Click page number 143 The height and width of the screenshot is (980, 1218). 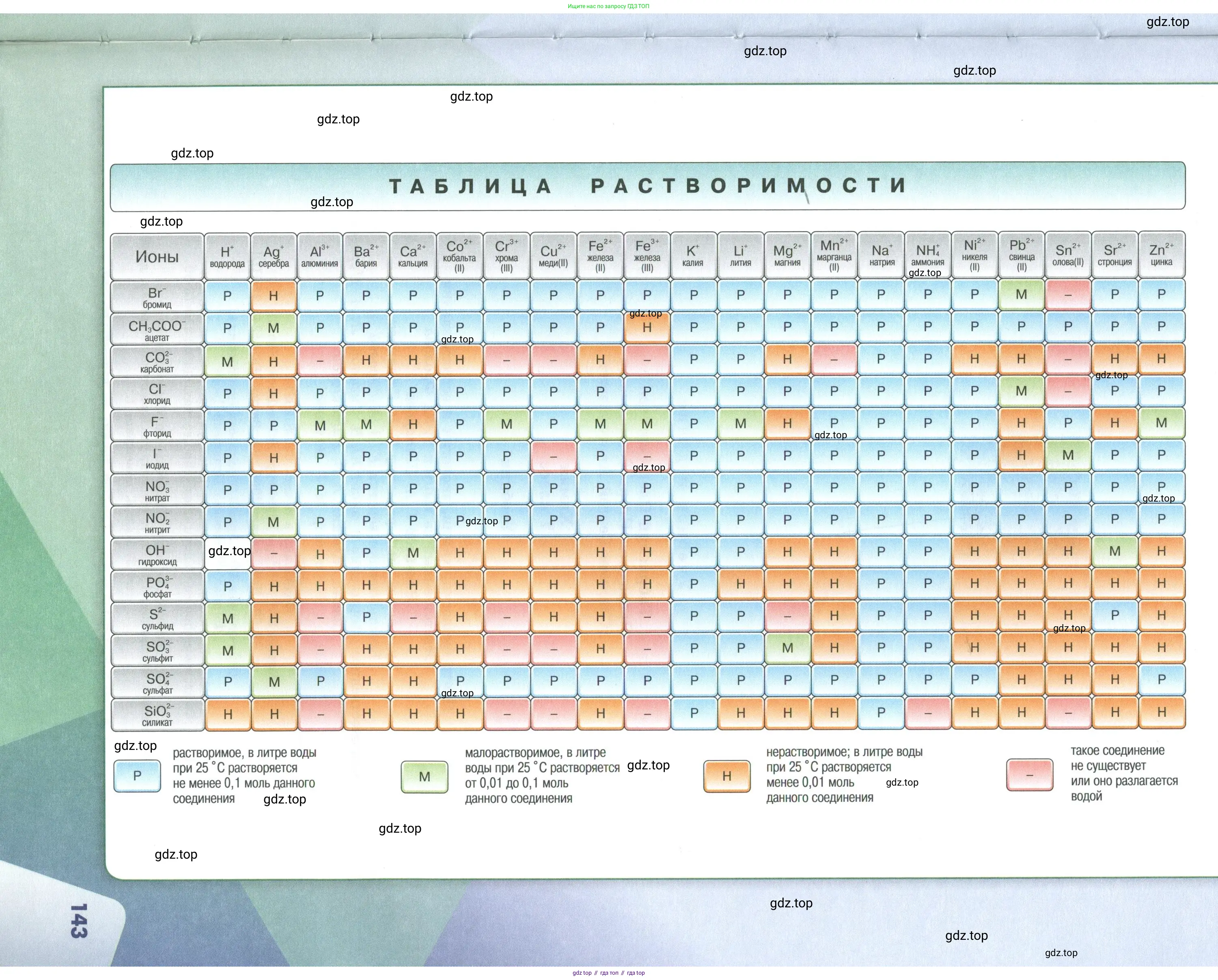[x=78, y=921]
